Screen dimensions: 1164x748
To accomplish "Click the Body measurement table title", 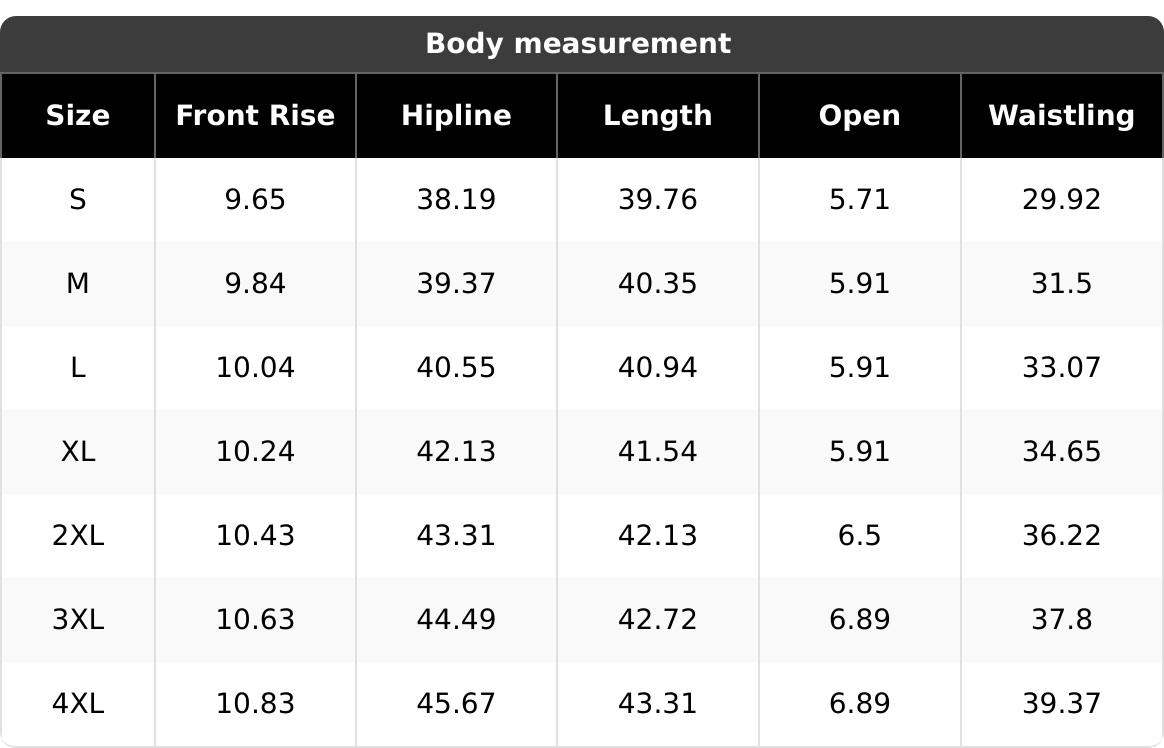I will tap(578, 44).
